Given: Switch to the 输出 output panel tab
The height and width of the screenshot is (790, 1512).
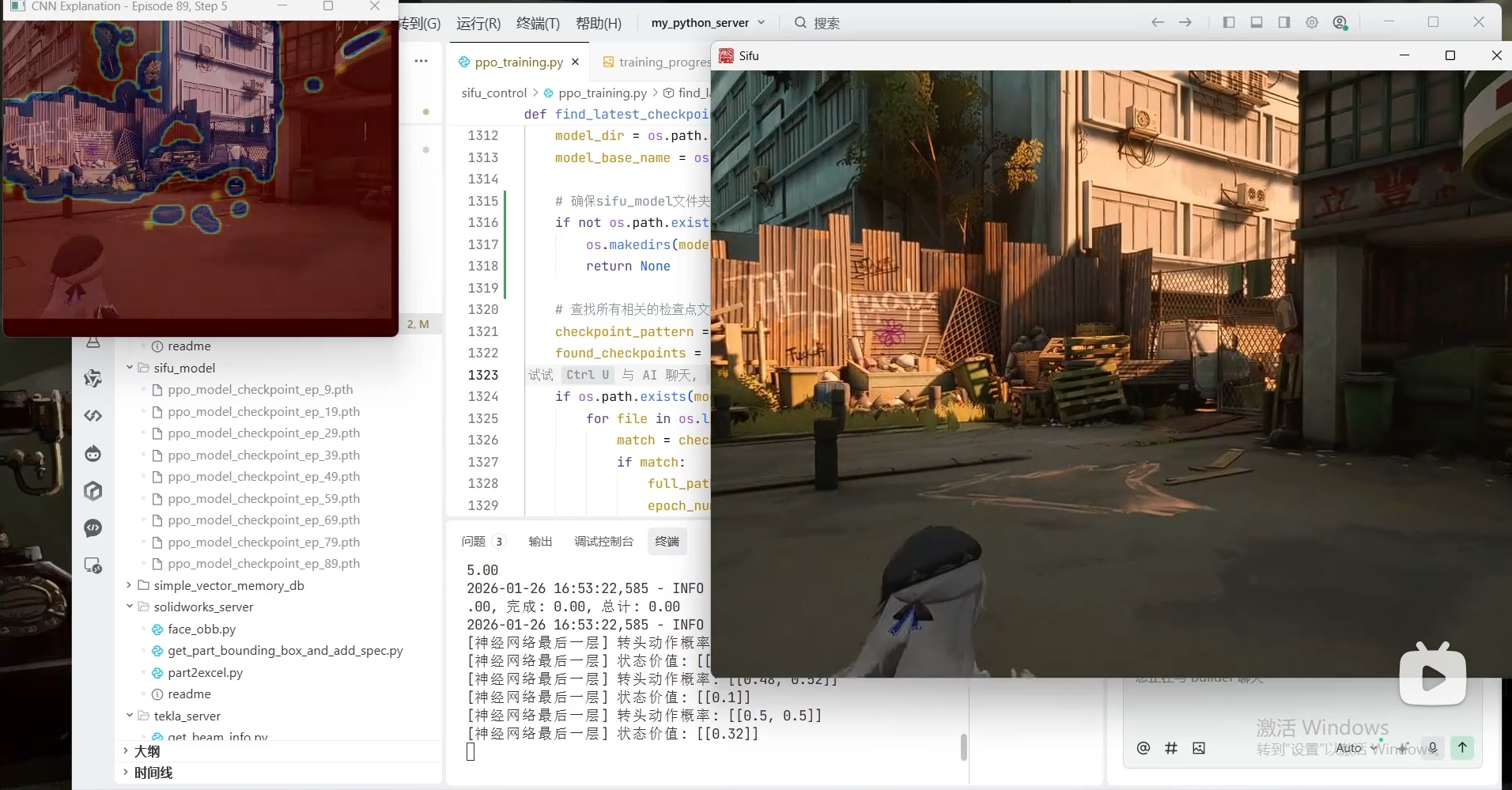Looking at the screenshot, I should 540,541.
